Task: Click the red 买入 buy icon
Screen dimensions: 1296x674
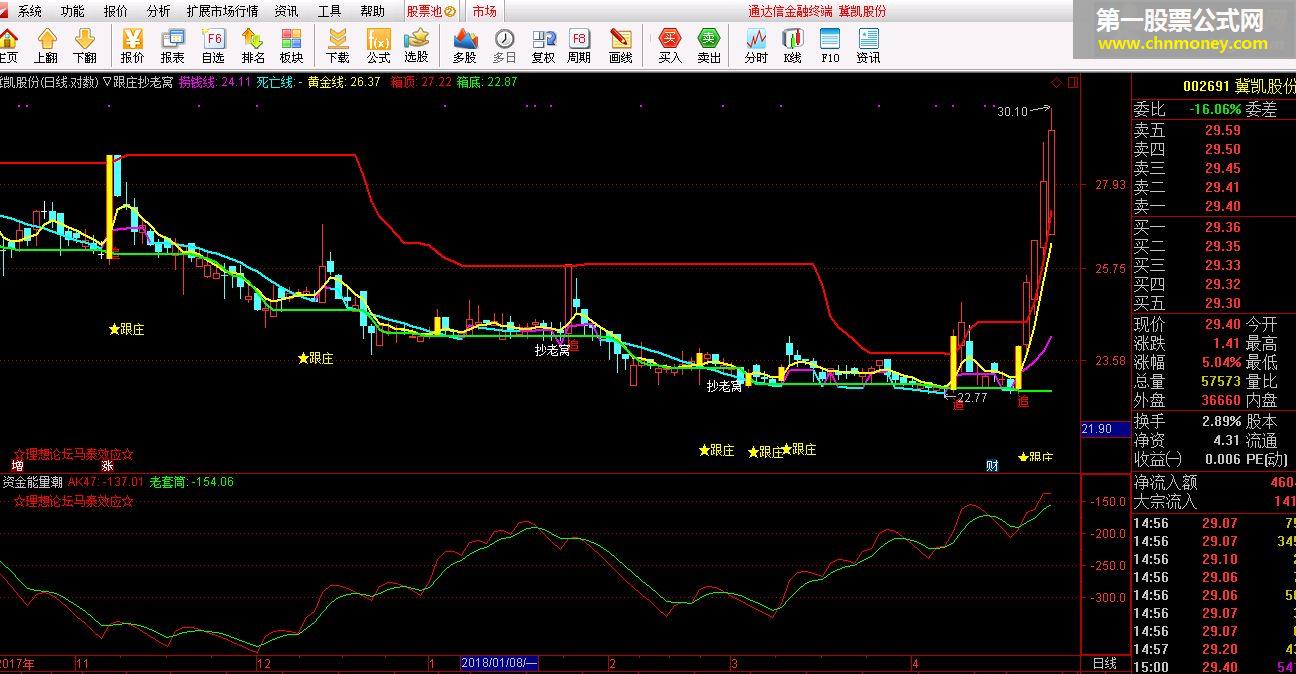Action: (670, 45)
